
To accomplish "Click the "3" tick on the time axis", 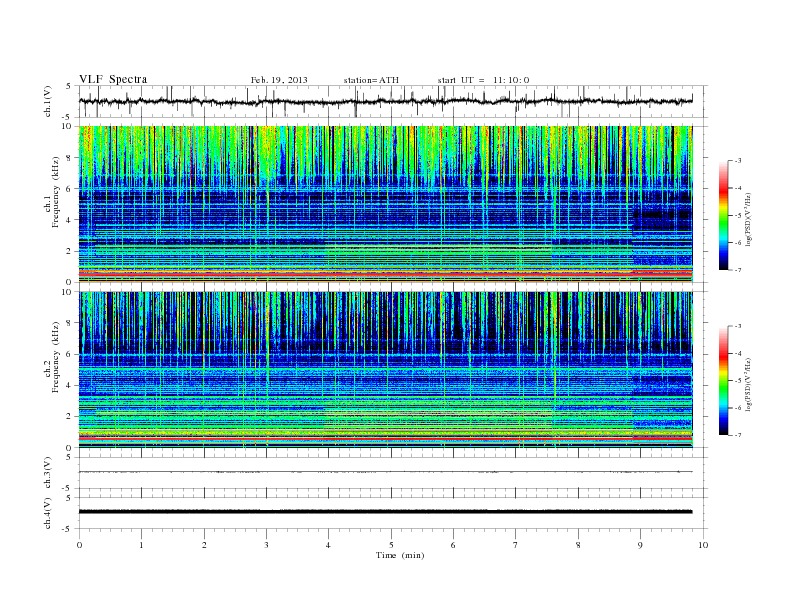I will (266, 545).
